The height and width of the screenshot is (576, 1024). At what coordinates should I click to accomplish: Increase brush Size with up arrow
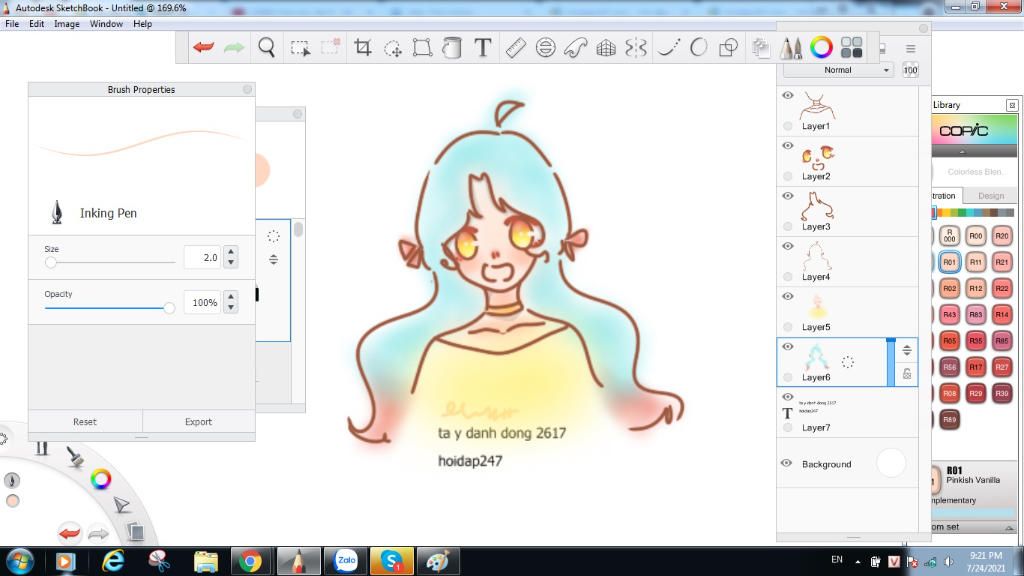pyautogui.click(x=231, y=251)
